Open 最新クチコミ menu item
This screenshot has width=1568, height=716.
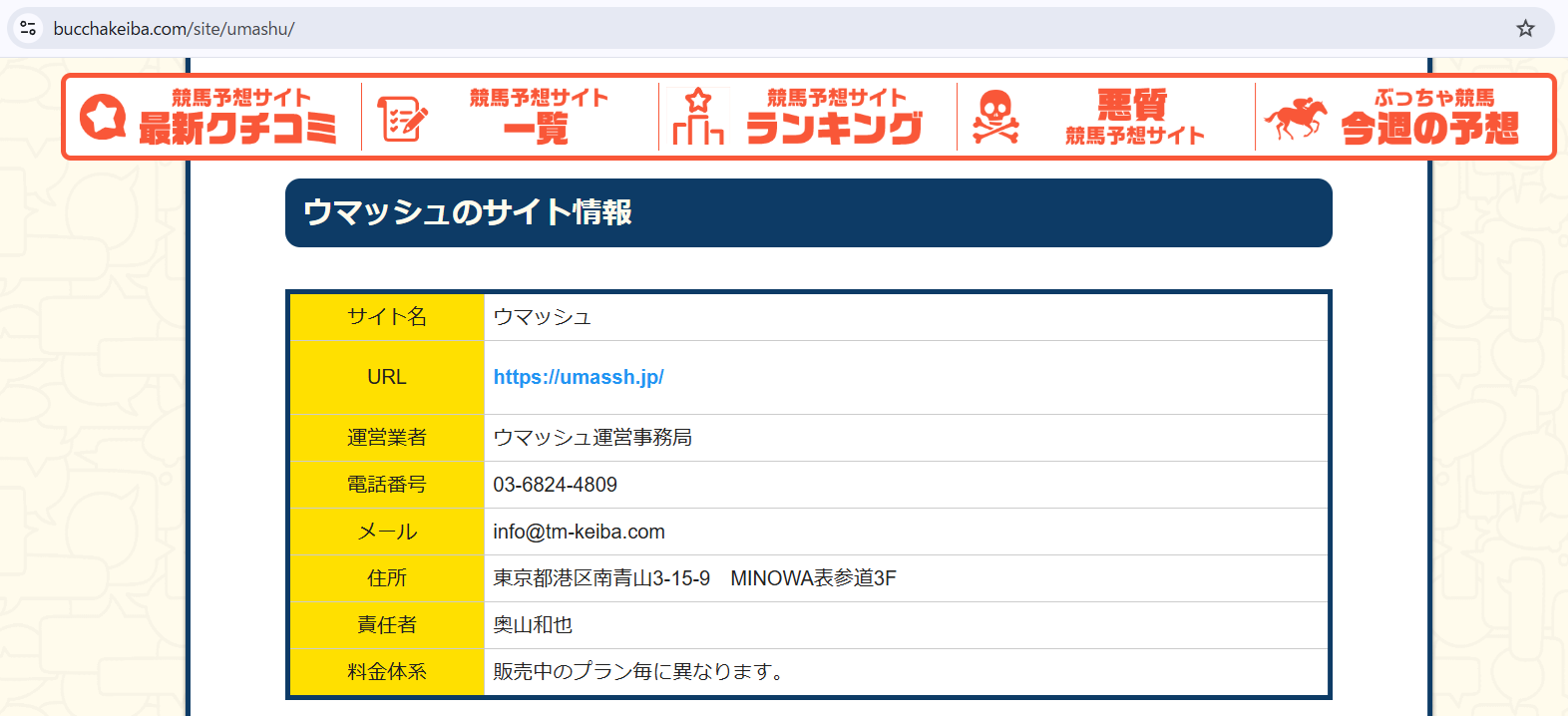click(x=212, y=117)
